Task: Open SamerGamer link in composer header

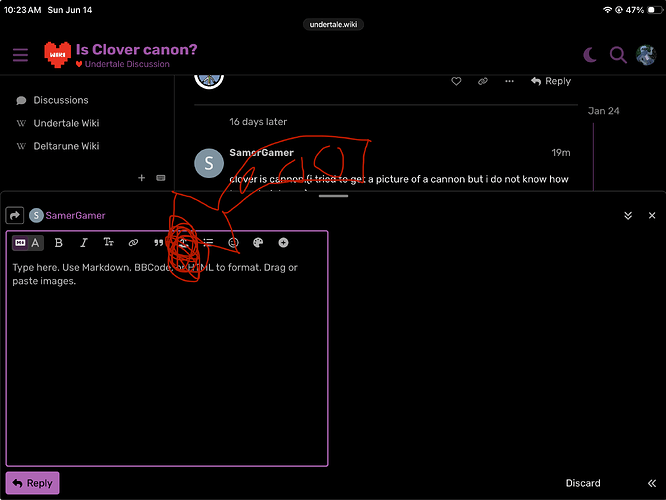Action: click(75, 215)
